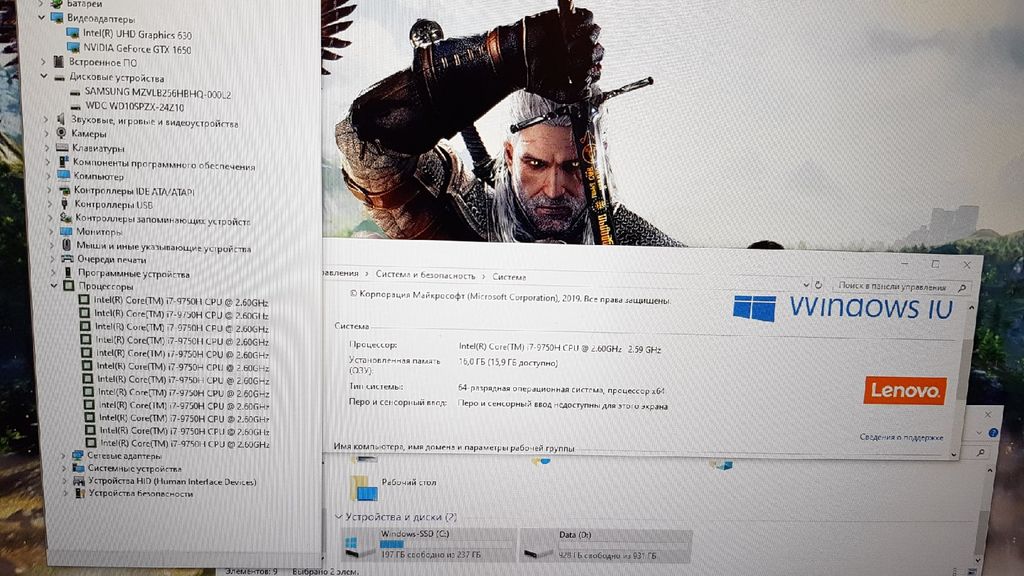Select "64-разрядная операционная система, процессор x64" text
Image resolution: width=1024 pixels, height=576 pixels.
(562, 390)
